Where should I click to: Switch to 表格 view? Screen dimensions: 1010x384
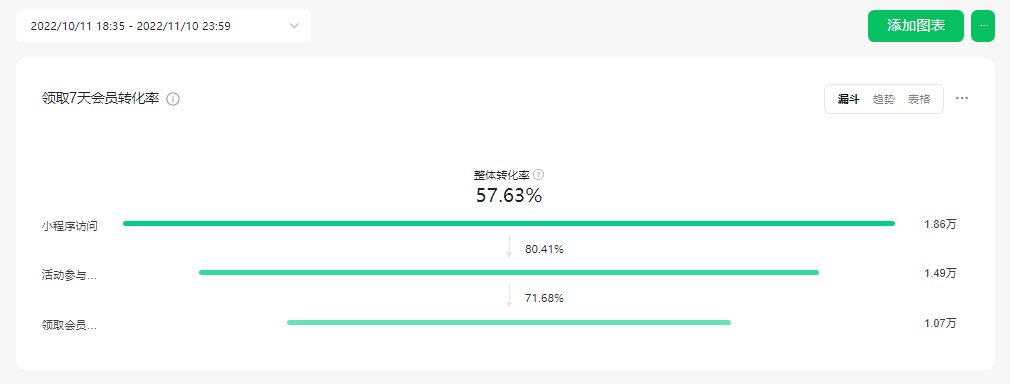(919, 99)
